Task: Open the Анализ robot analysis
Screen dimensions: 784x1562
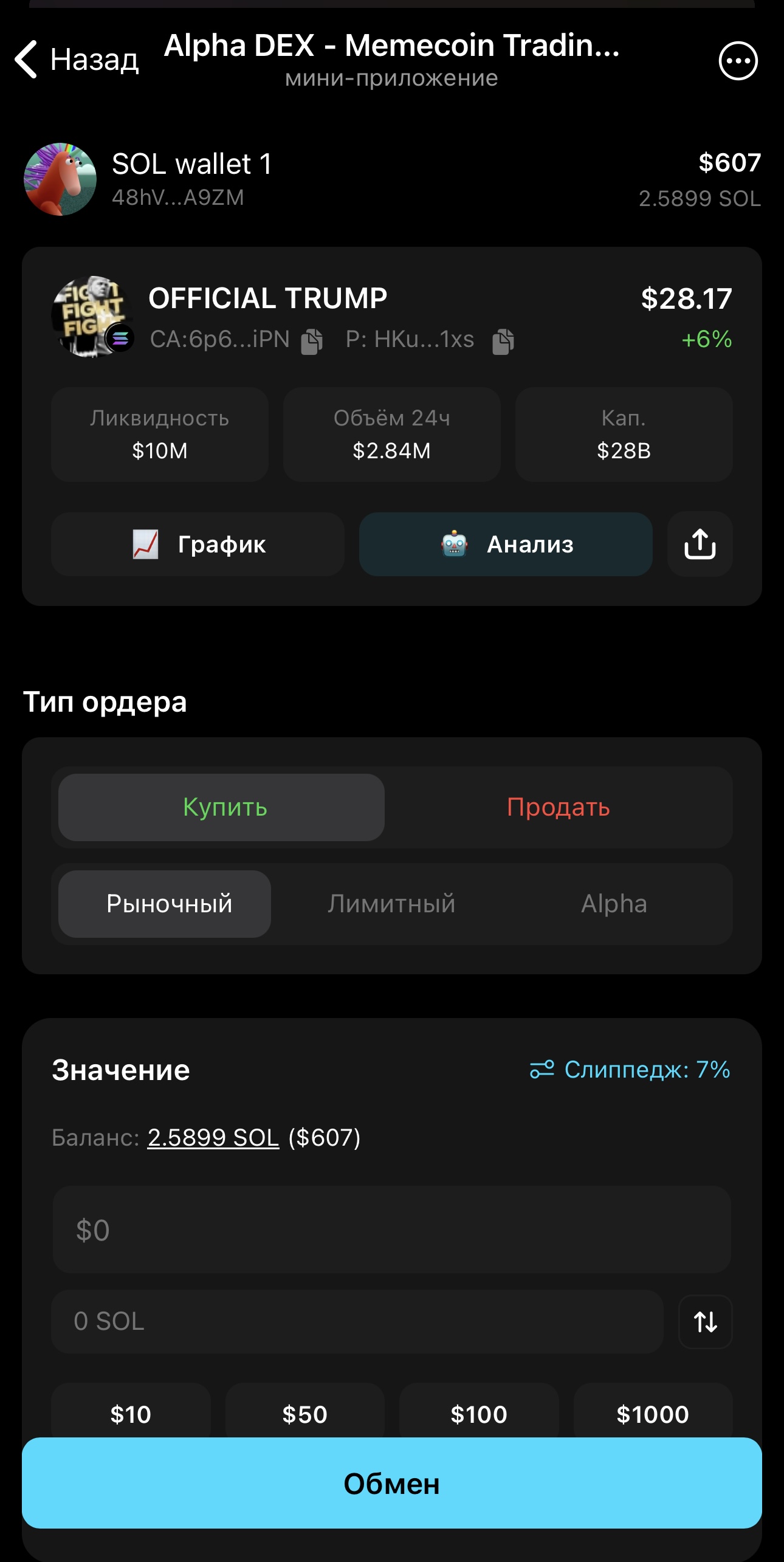Action: 506,544
